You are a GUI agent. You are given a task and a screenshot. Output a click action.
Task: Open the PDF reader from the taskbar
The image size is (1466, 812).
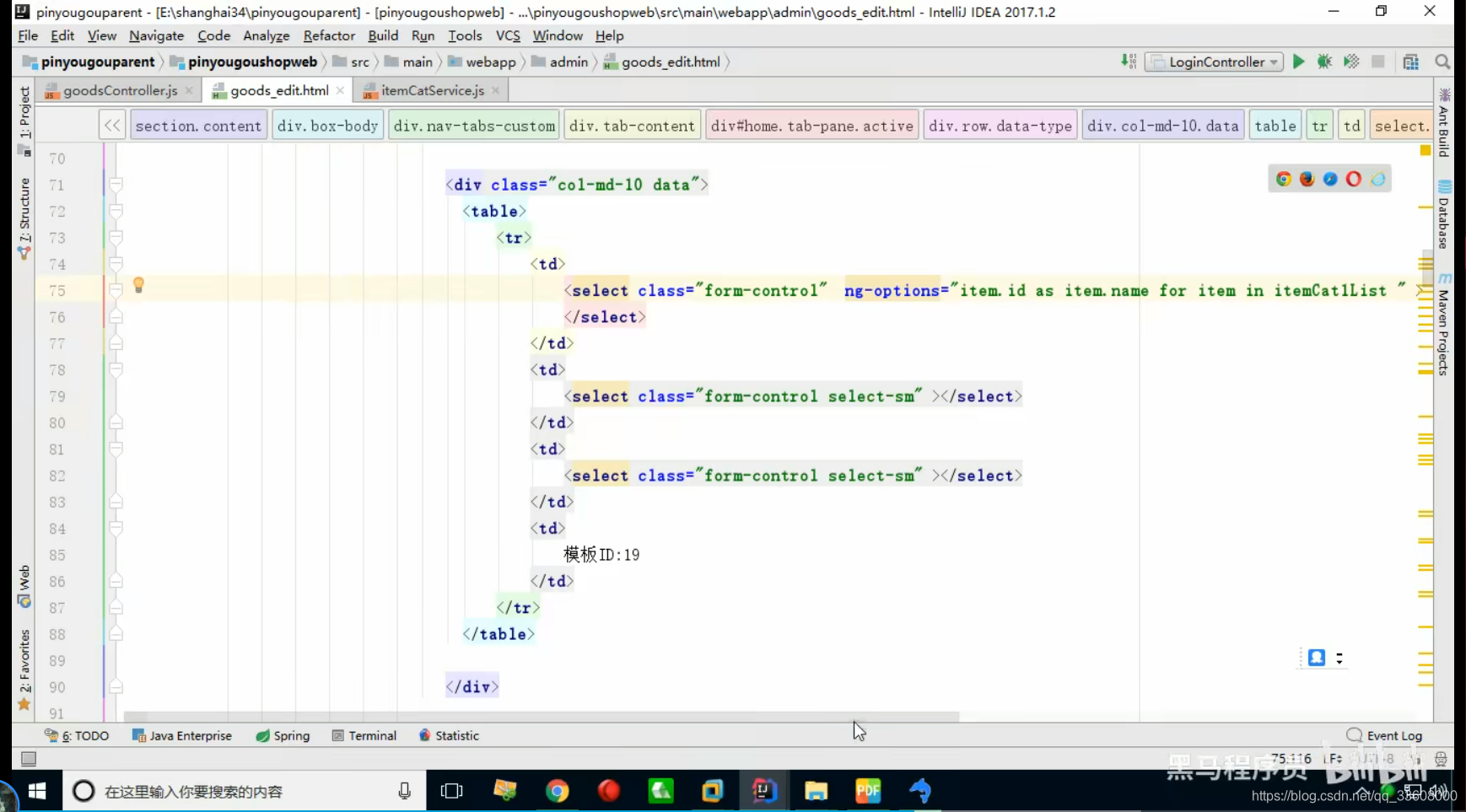click(x=868, y=791)
